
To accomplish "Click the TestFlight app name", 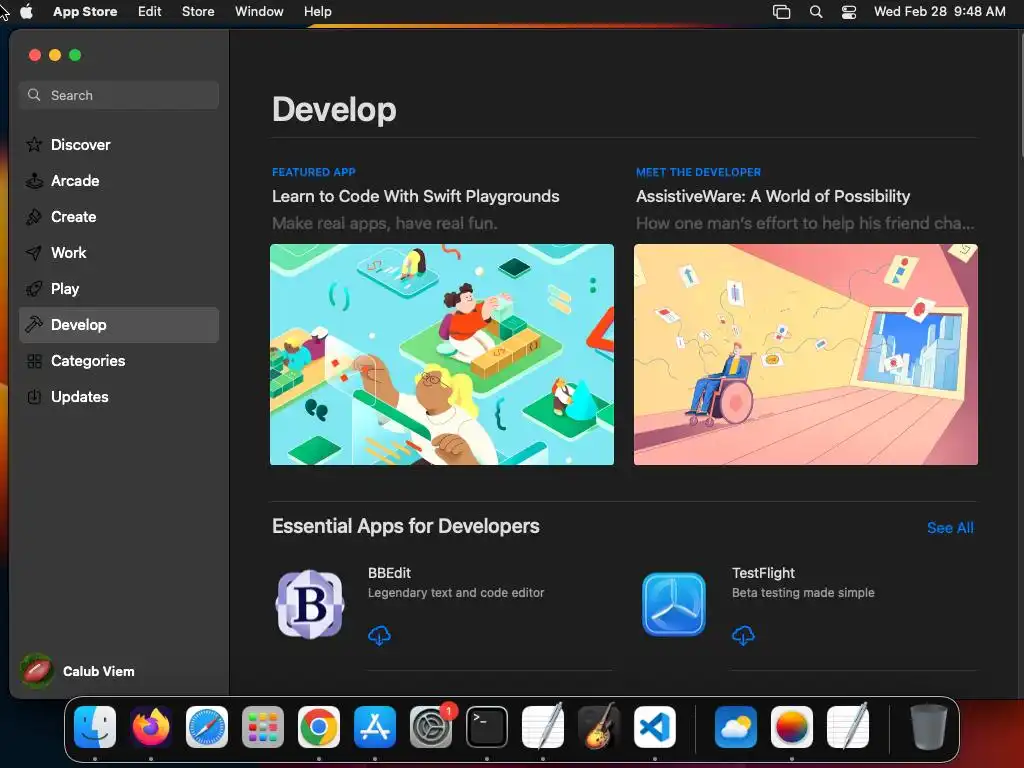I will coord(763,573).
